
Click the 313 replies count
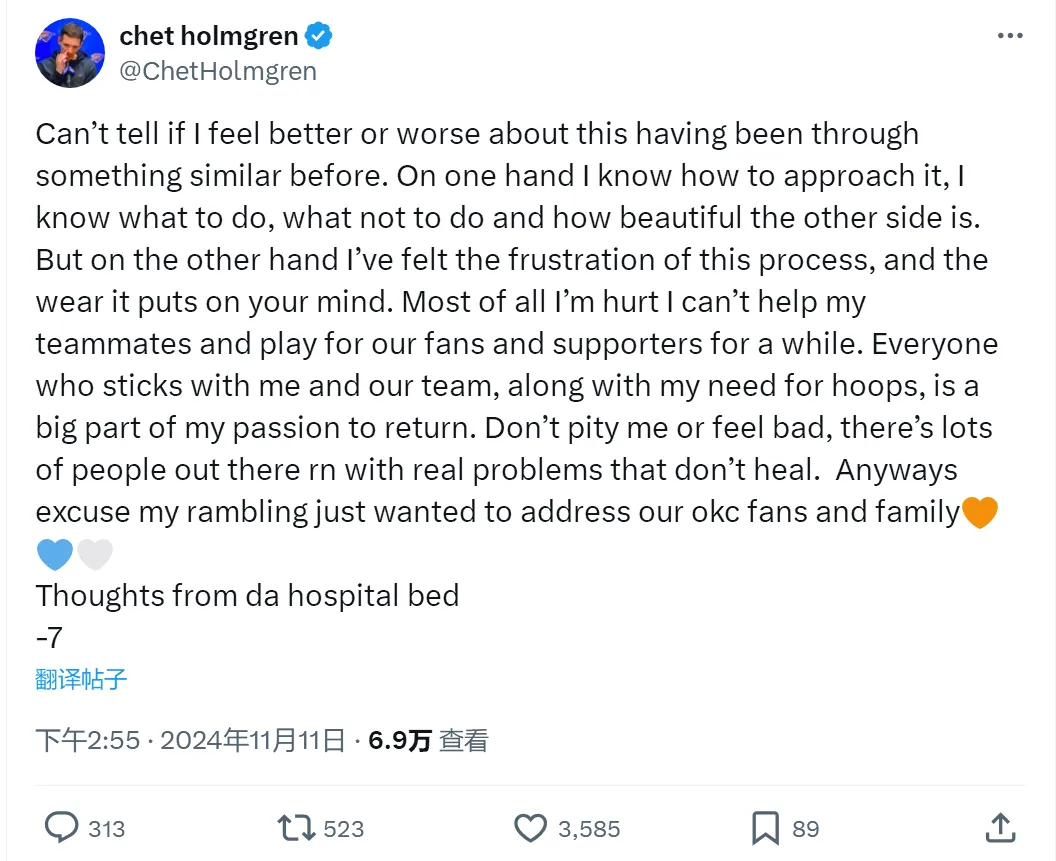coord(107,828)
